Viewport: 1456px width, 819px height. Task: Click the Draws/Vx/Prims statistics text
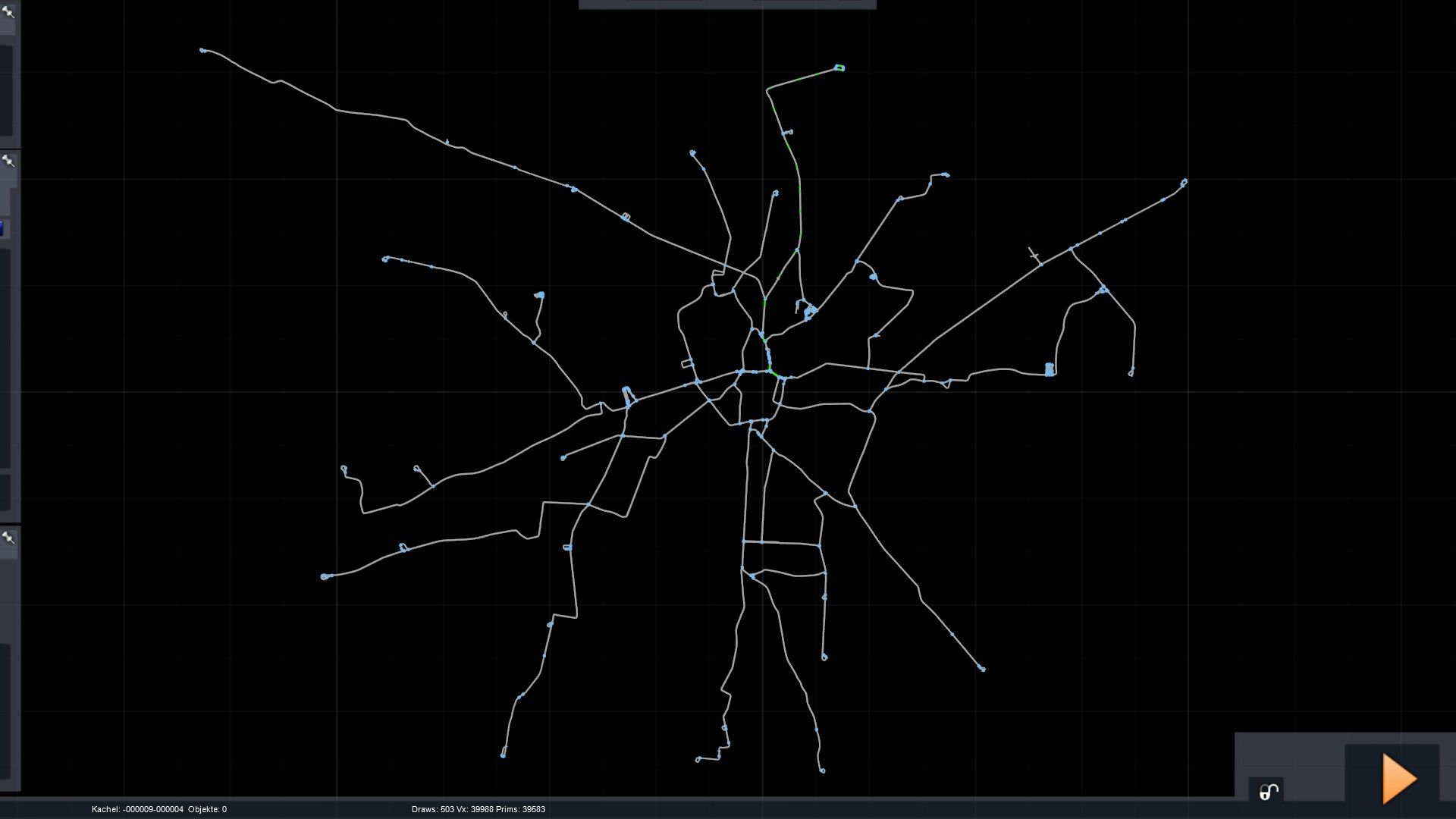pos(478,809)
